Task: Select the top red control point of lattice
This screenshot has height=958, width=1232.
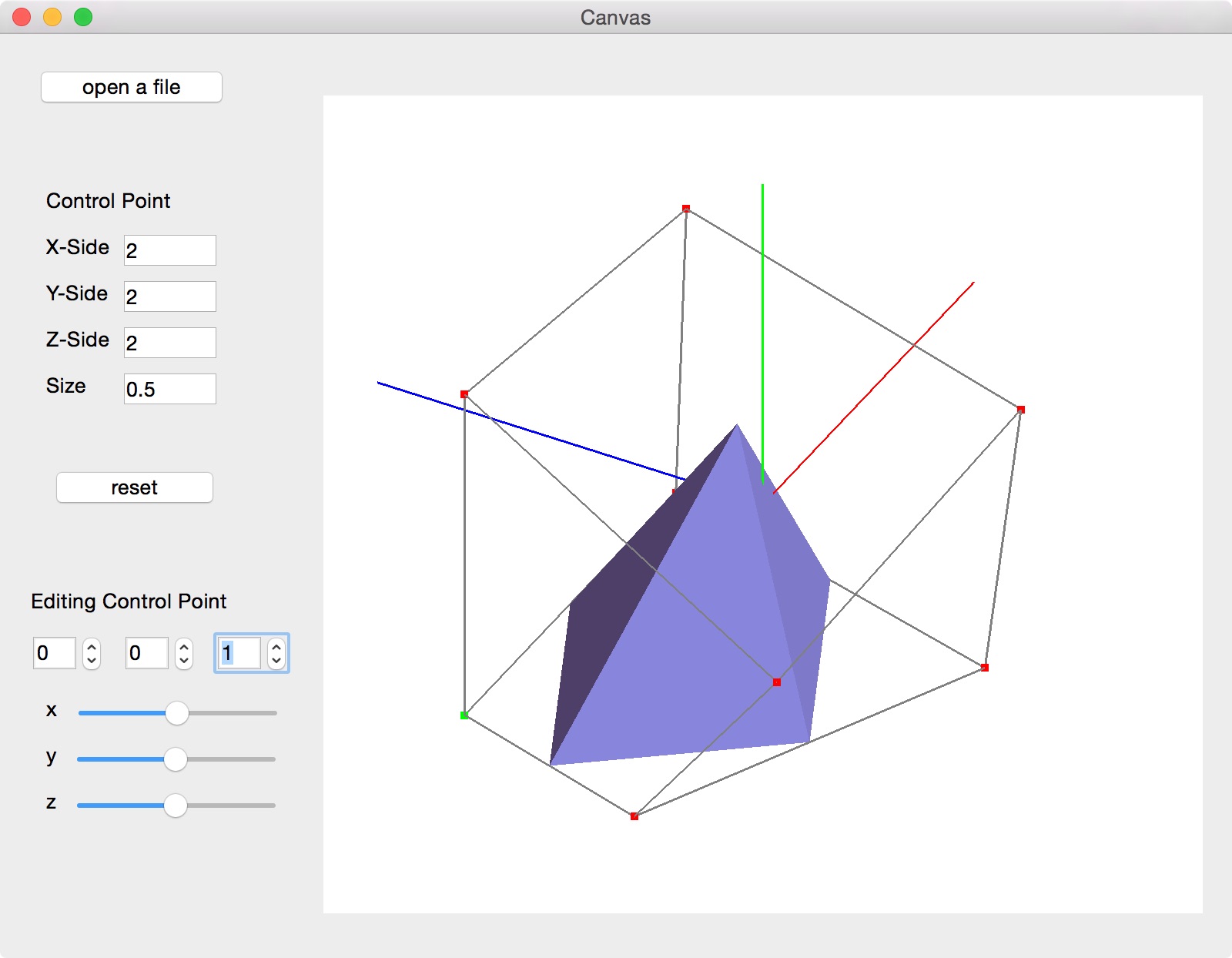Action: tap(686, 209)
